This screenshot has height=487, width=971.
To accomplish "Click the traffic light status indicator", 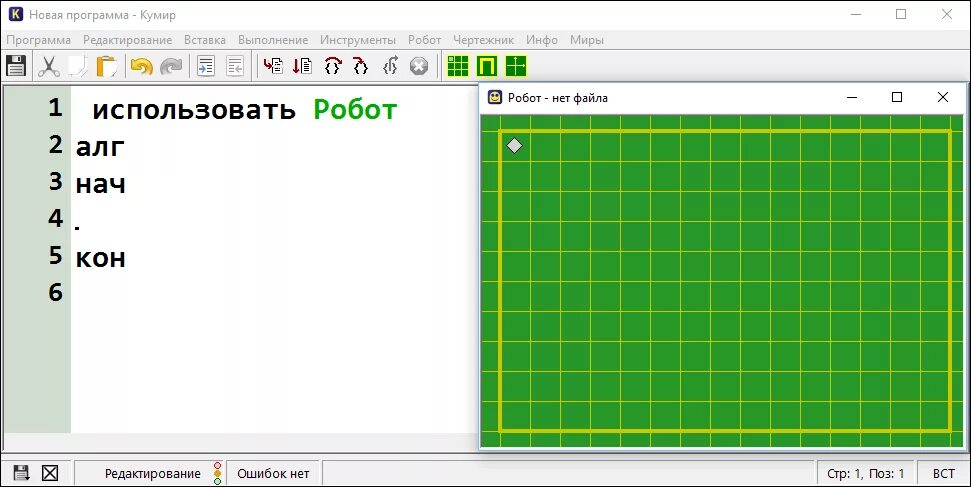I will click(217, 473).
